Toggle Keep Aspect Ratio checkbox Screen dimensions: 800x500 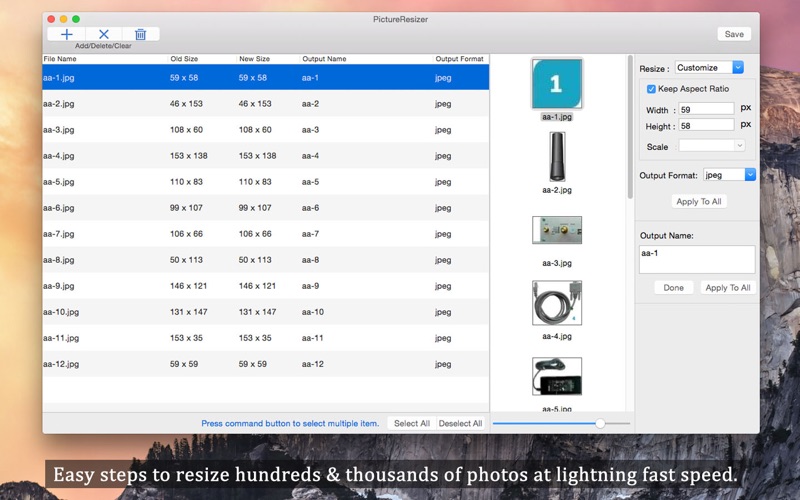click(651, 89)
